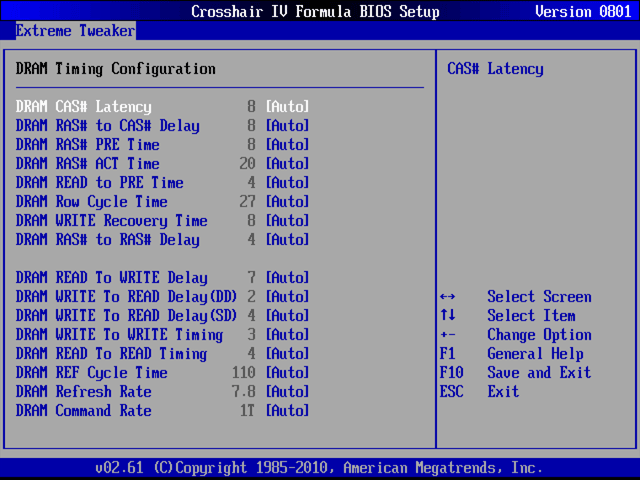
Task: Click the ESC key hint
Action: 452,391
